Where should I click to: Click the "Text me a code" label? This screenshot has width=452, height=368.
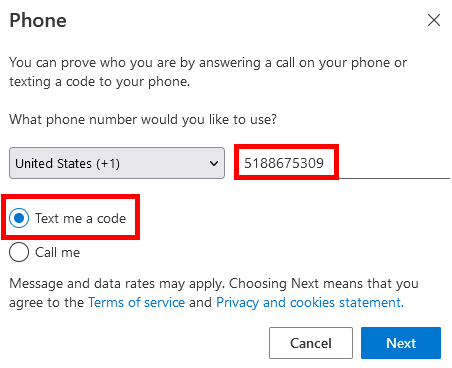pos(81,218)
